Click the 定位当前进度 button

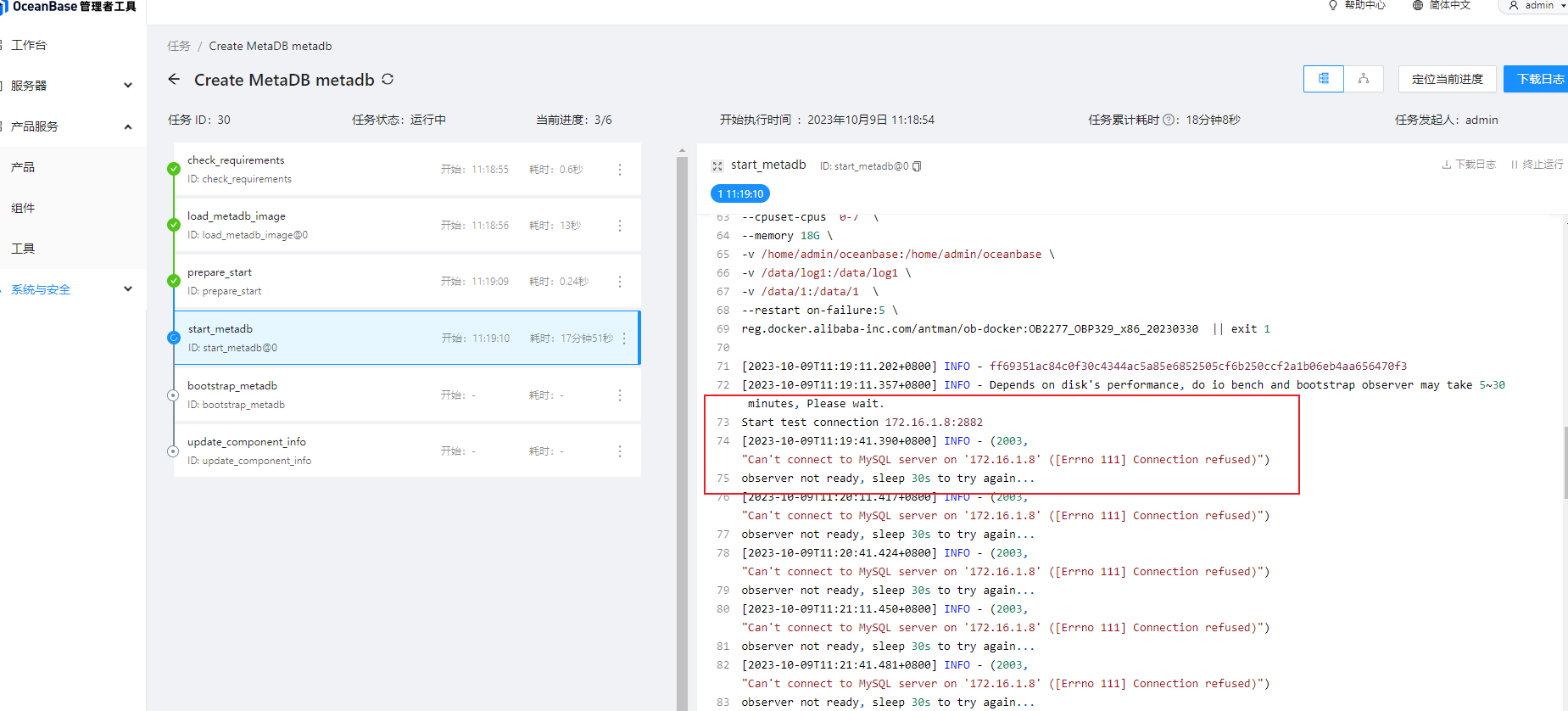1447,79
